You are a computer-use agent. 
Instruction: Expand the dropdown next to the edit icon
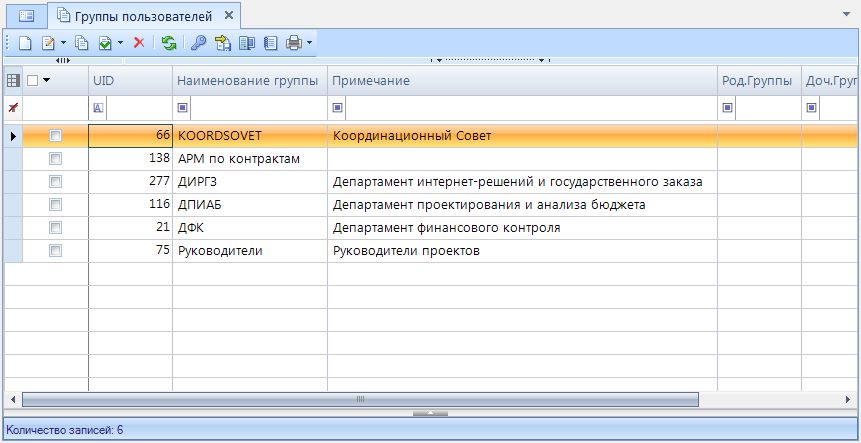pos(63,43)
